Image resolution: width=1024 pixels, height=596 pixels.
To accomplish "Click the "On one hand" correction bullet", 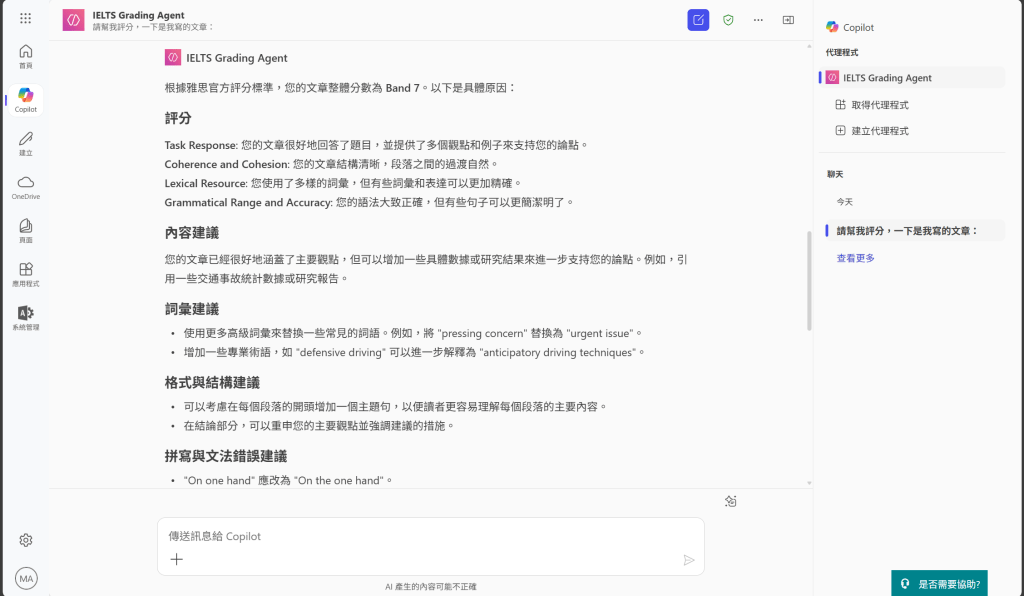I will pos(288,480).
